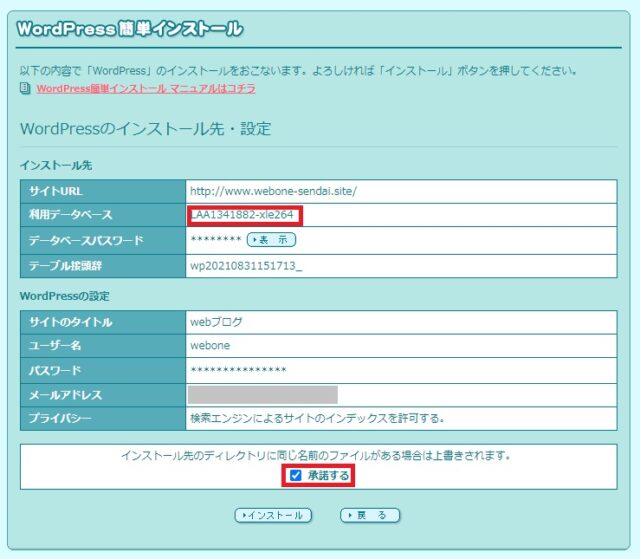Click the masked database password asterisks

click(x=216, y=240)
